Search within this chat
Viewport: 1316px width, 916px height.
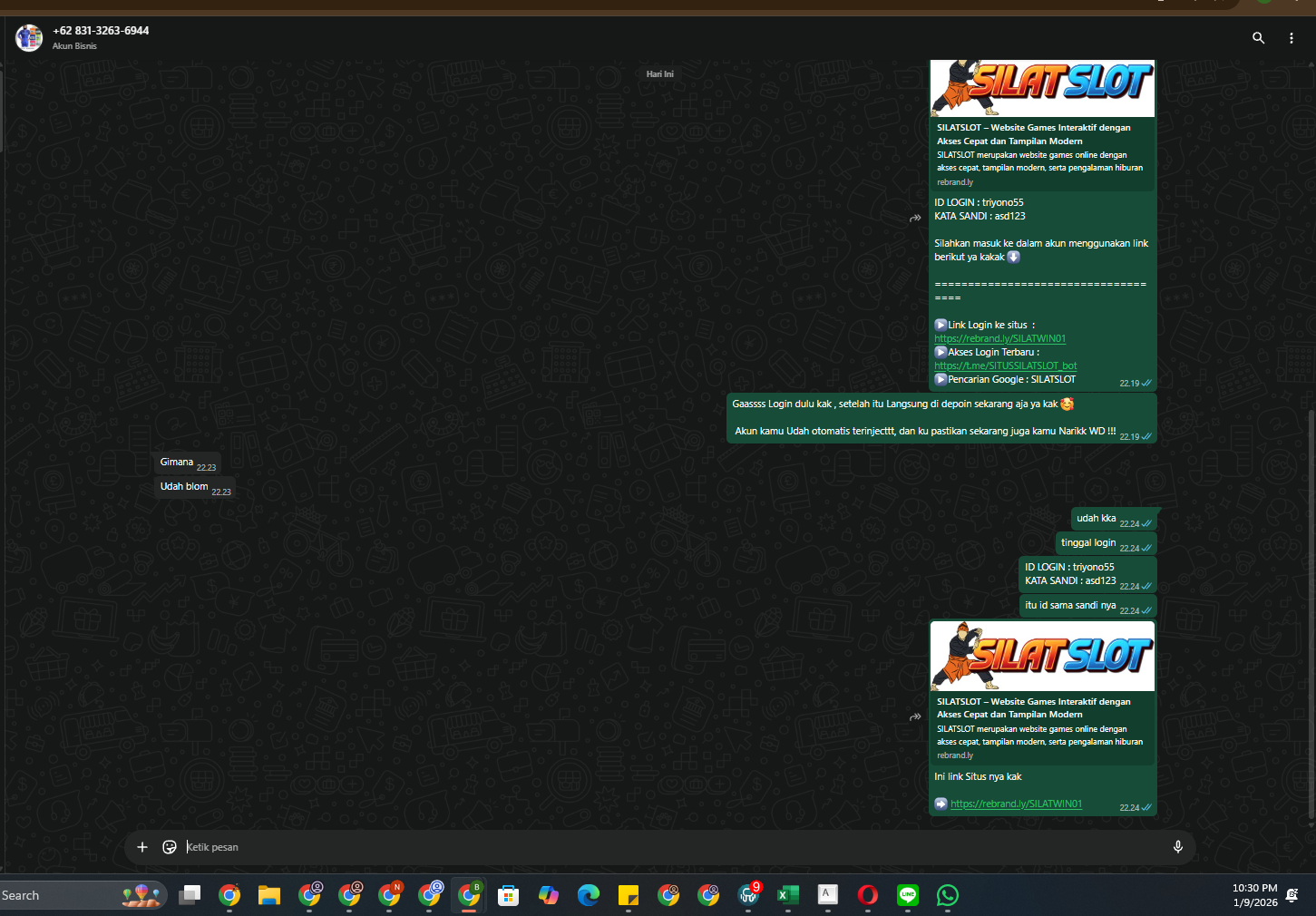click(x=1258, y=38)
